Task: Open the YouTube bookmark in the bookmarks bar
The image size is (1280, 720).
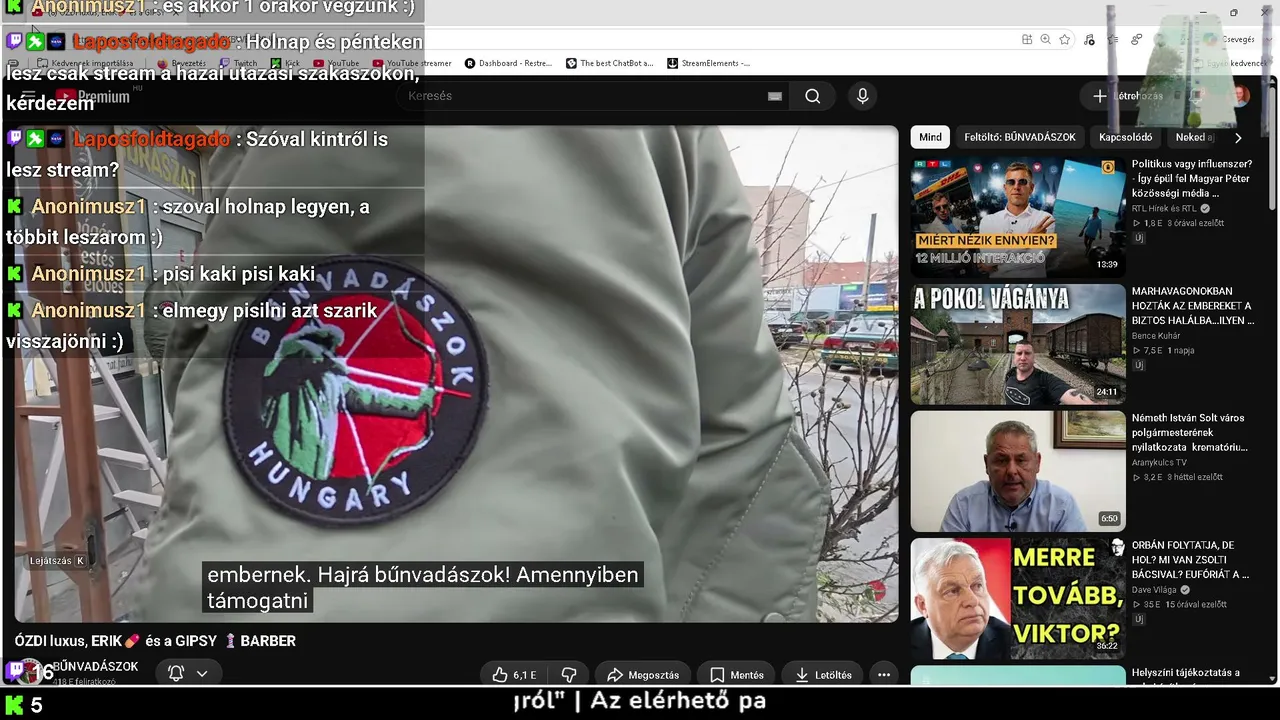Action: 337,63
